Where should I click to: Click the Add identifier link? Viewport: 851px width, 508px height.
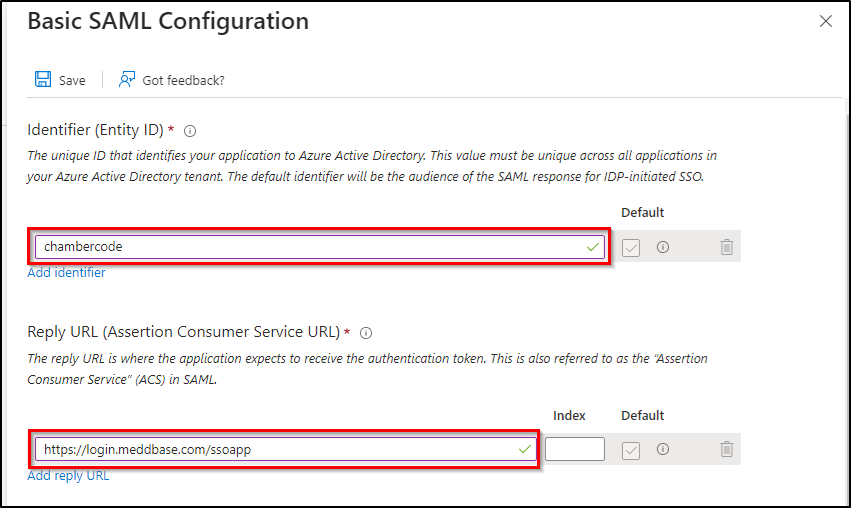click(x=66, y=273)
